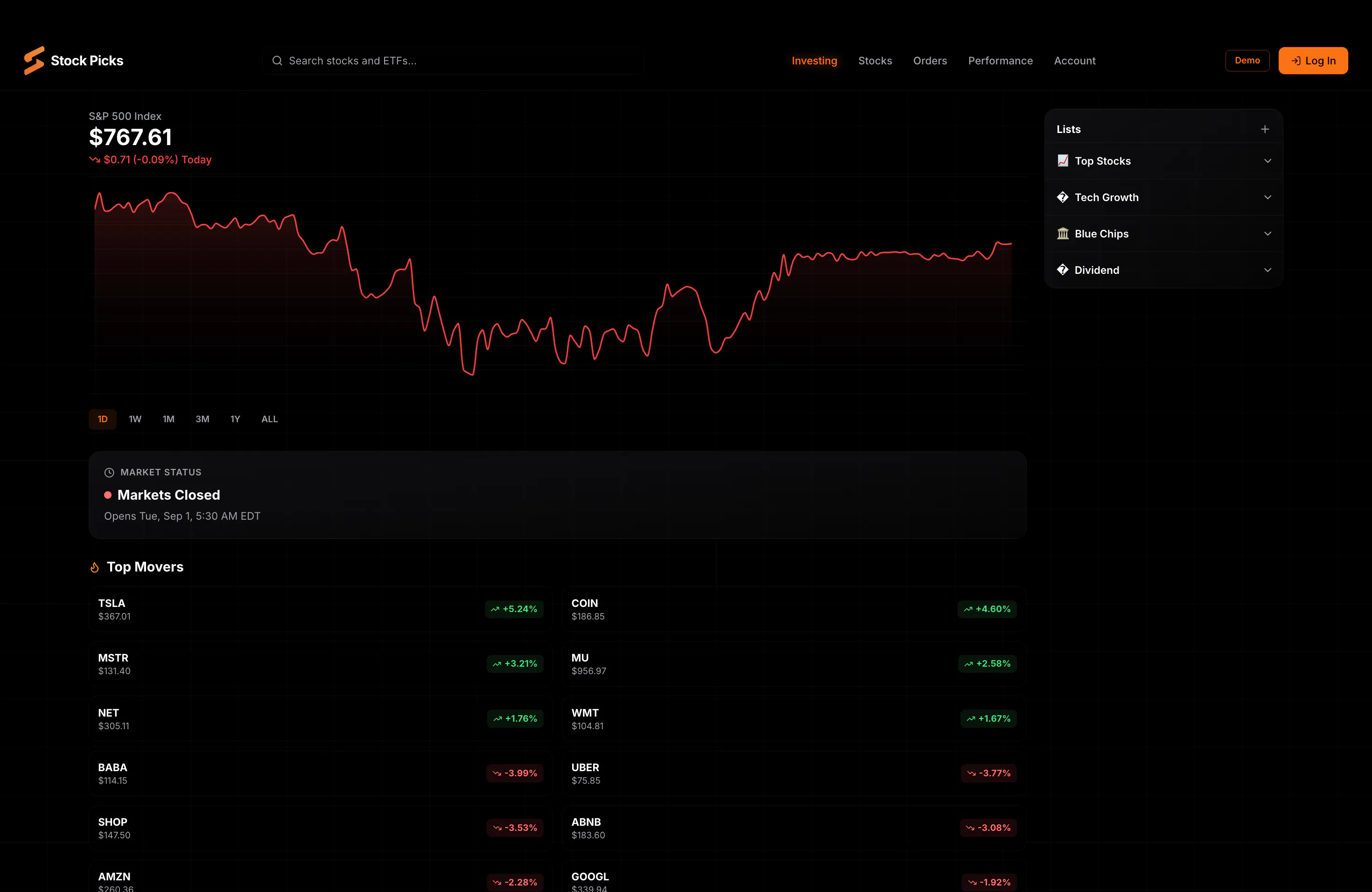The width and height of the screenshot is (1372, 892).
Task: Click the search magnifier icon
Action: (x=277, y=61)
